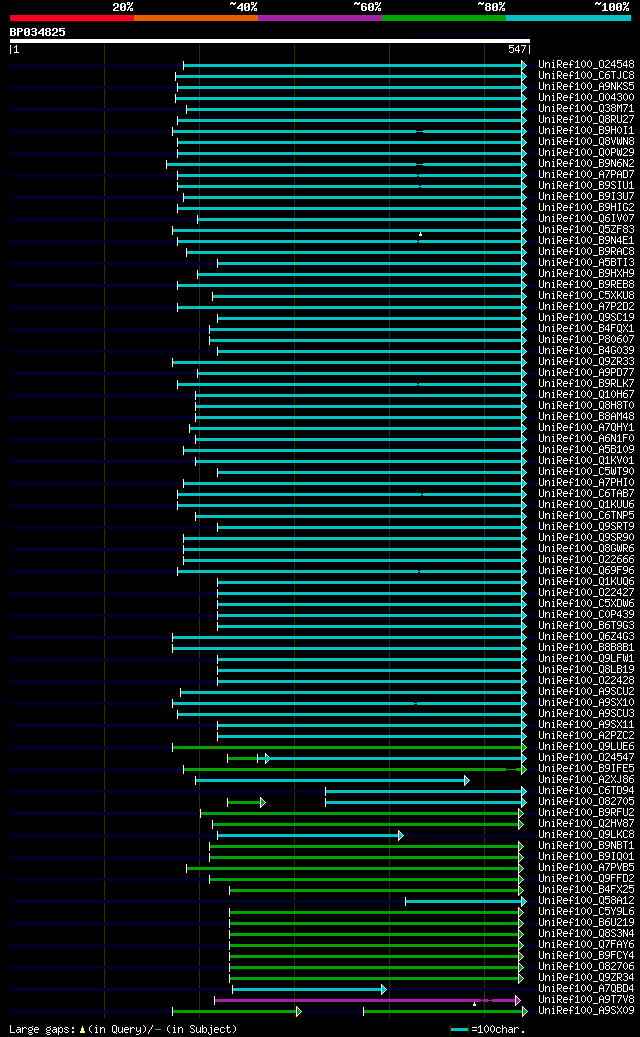The height and width of the screenshot is (1037, 640).
Task: Select the UniRef100_B9RLK7 label
Action: pyautogui.click(x=586, y=384)
